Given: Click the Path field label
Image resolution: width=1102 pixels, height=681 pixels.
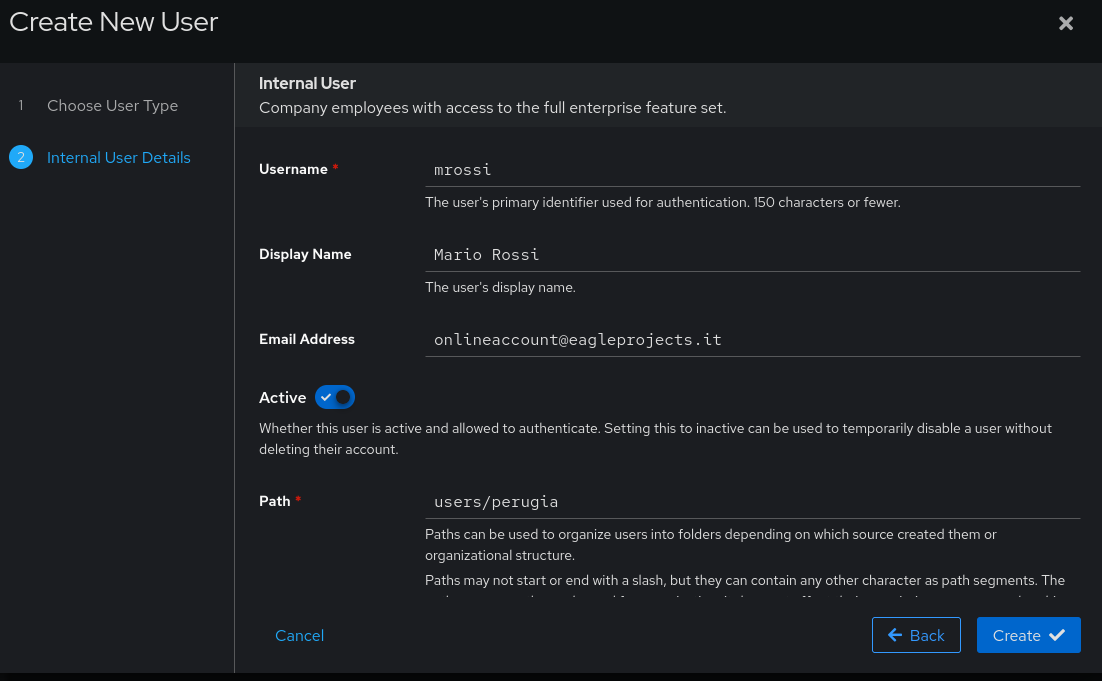Looking at the screenshot, I should click(x=275, y=501).
